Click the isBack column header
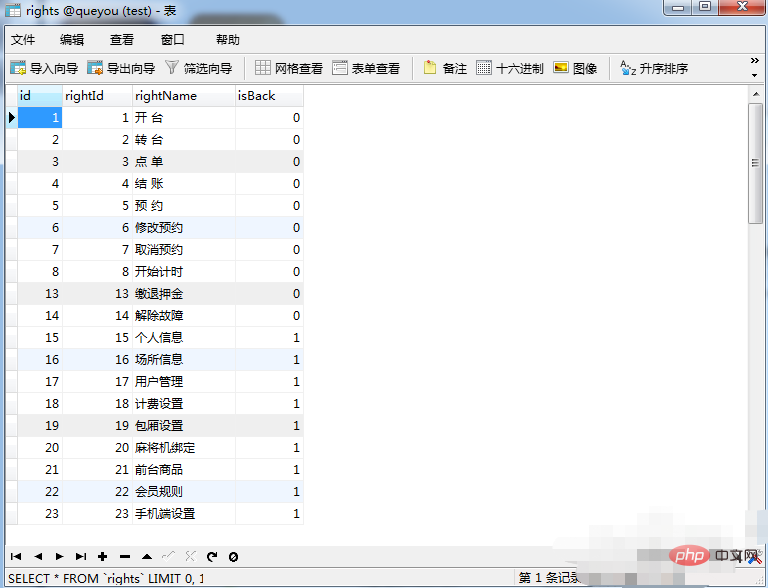The height and width of the screenshot is (588, 768). click(269, 96)
